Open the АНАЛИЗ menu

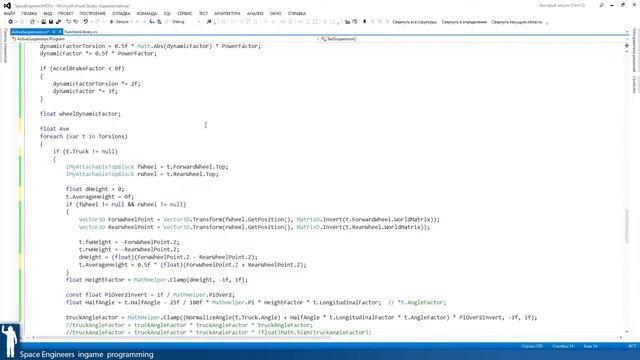pyautogui.click(x=255, y=13)
